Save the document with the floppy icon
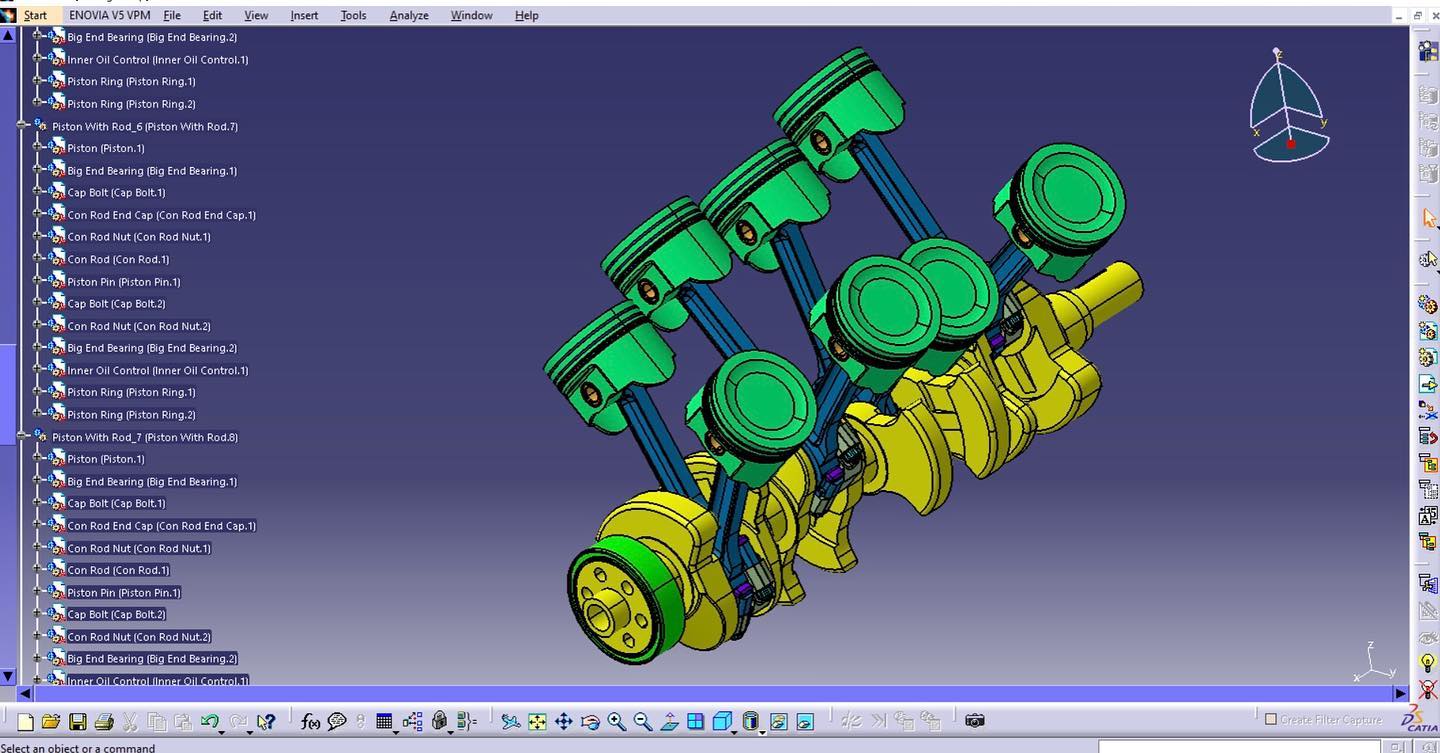 tap(77, 721)
